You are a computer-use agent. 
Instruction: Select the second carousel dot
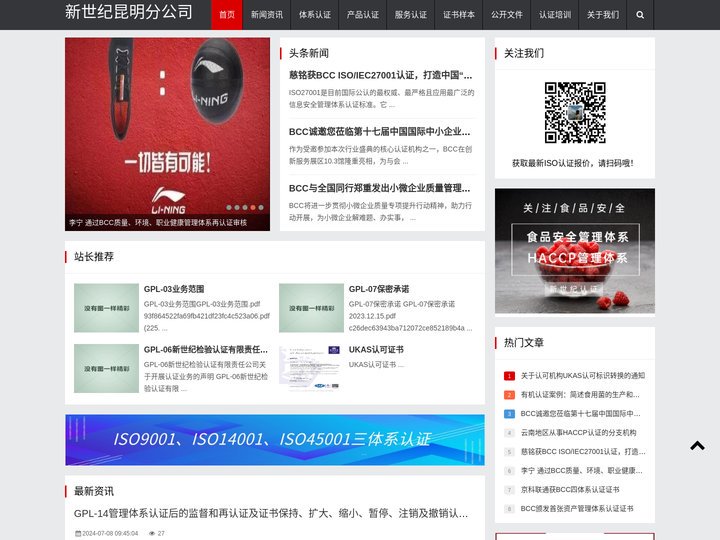click(x=237, y=208)
